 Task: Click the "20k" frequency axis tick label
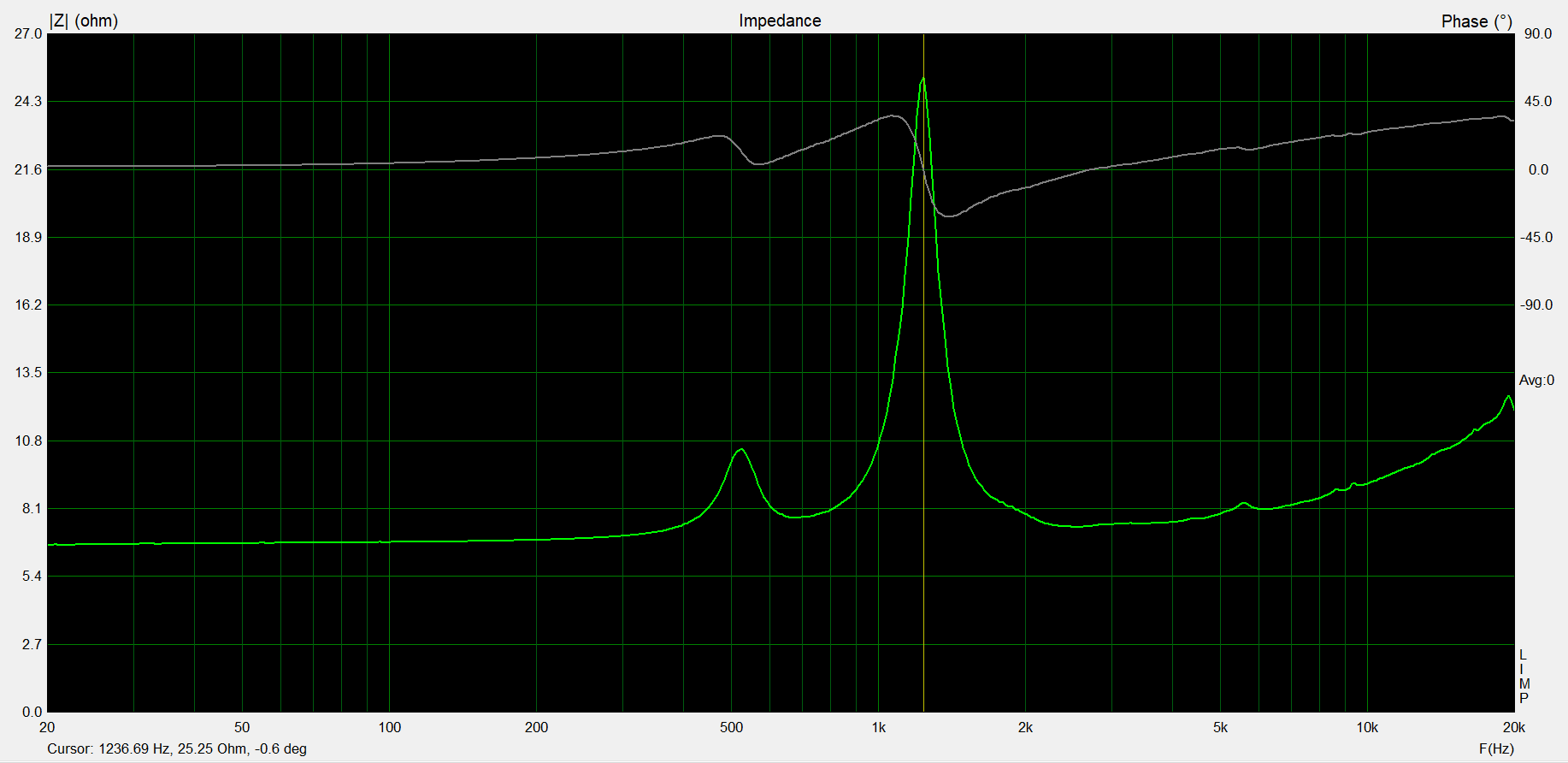pyautogui.click(x=1514, y=728)
